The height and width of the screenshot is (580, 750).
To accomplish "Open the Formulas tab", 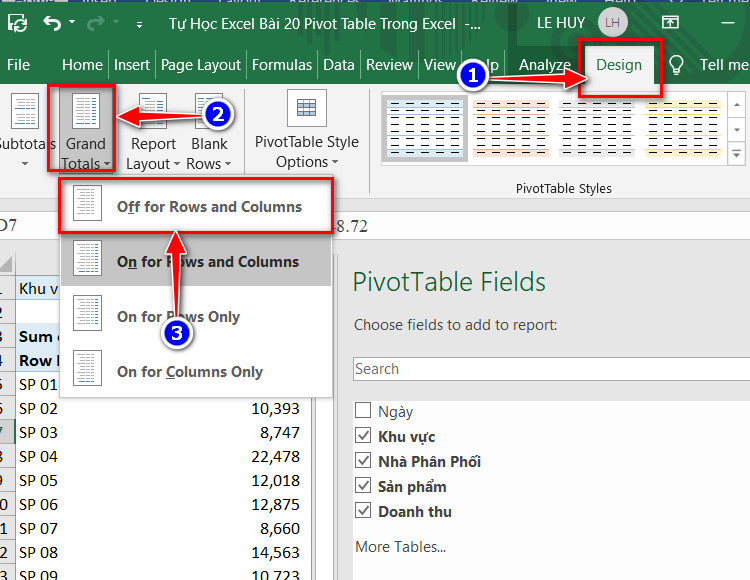I will [282, 65].
